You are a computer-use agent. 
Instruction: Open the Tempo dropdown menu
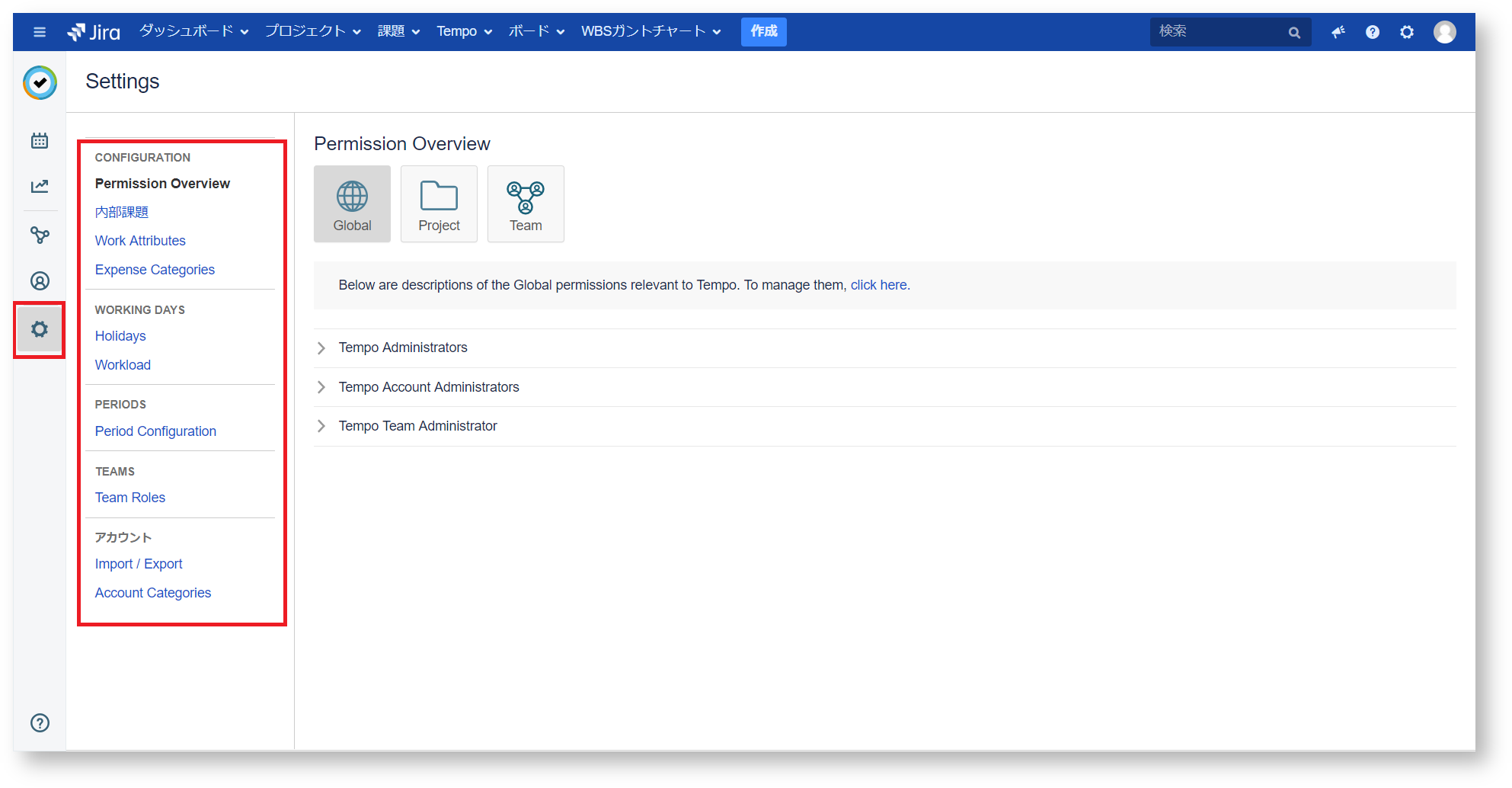(465, 31)
